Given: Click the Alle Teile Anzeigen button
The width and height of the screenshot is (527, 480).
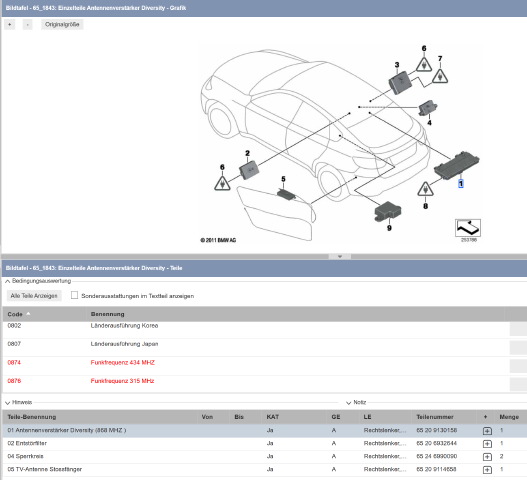Looking at the screenshot, I should (x=34, y=296).
